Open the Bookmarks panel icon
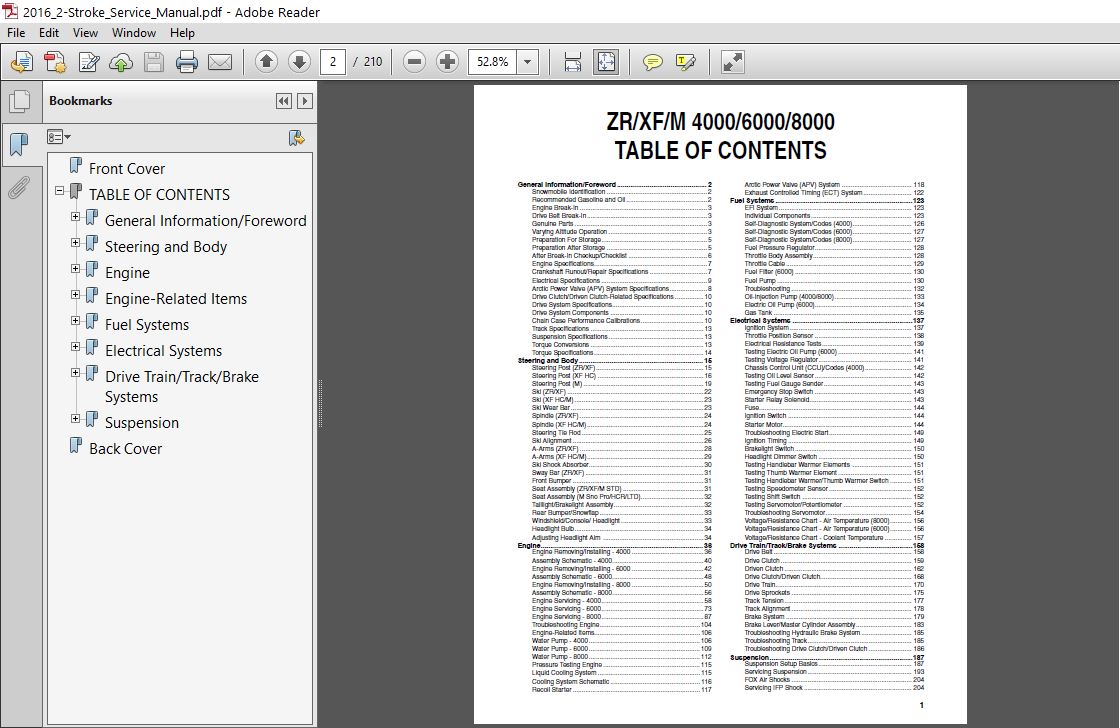Screen dimensions: 1120x728 (19, 145)
